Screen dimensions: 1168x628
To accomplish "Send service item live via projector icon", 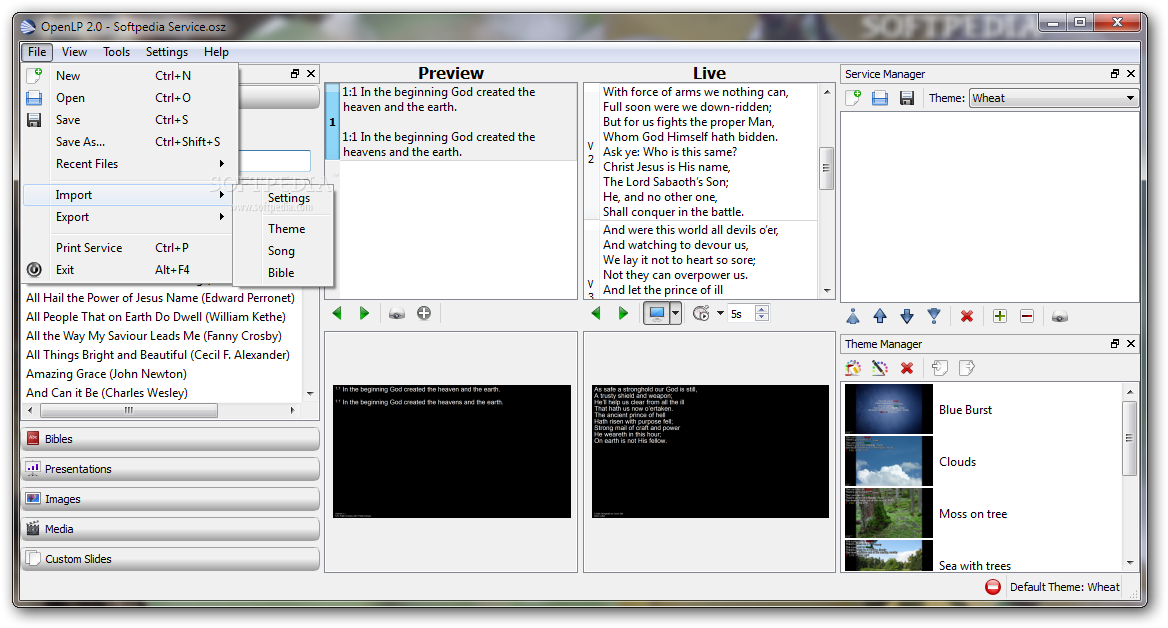I will point(1060,317).
